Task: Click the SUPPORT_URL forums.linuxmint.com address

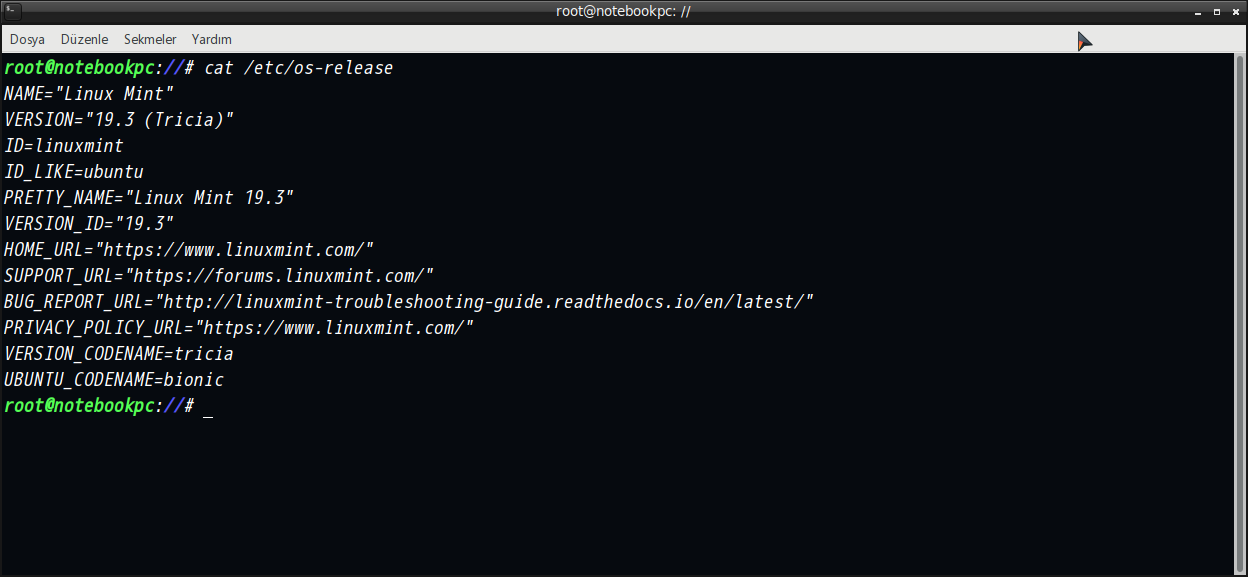Action: pyautogui.click(x=279, y=276)
